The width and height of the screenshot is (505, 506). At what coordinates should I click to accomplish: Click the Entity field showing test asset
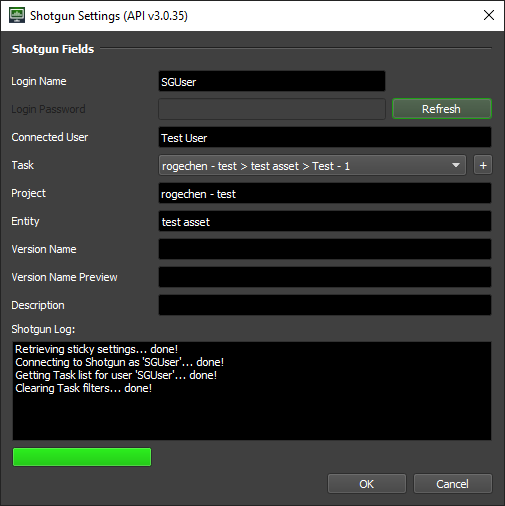point(325,221)
